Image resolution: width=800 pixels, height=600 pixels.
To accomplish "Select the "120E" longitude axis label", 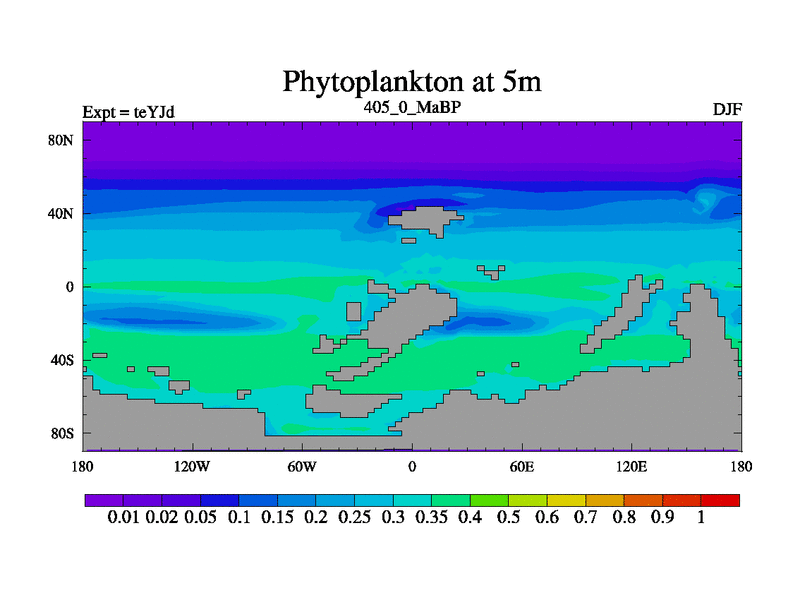I will point(631,467).
